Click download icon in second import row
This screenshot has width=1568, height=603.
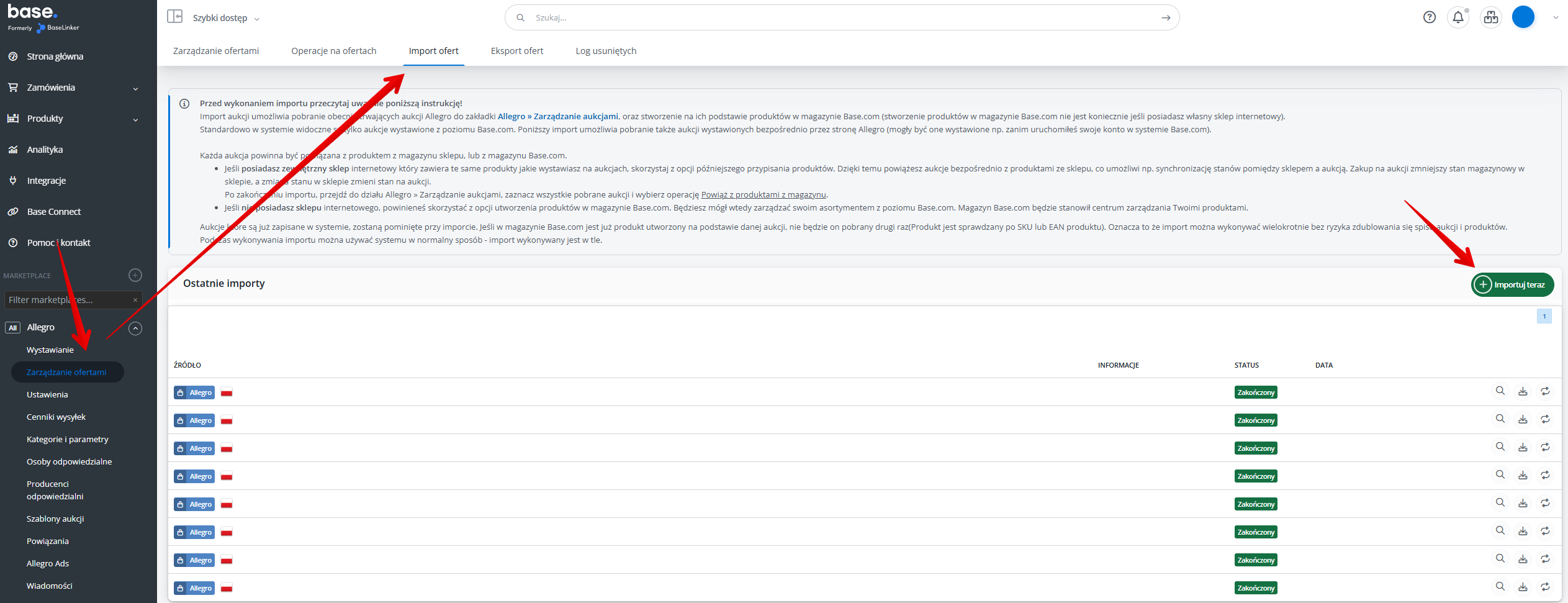1523,420
